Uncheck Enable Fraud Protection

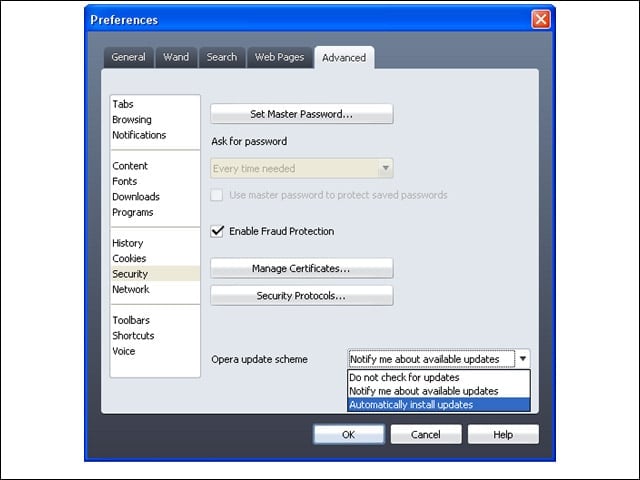pos(217,231)
